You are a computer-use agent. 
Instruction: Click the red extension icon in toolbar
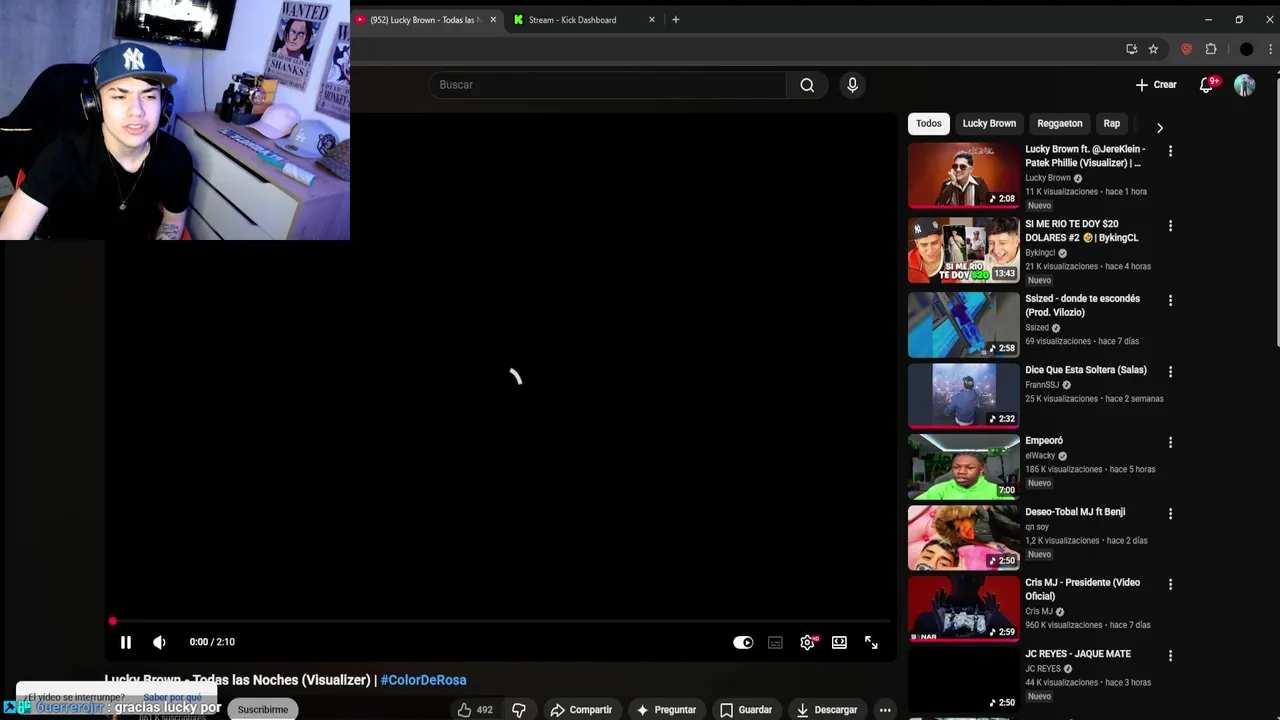tap(1186, 49)
